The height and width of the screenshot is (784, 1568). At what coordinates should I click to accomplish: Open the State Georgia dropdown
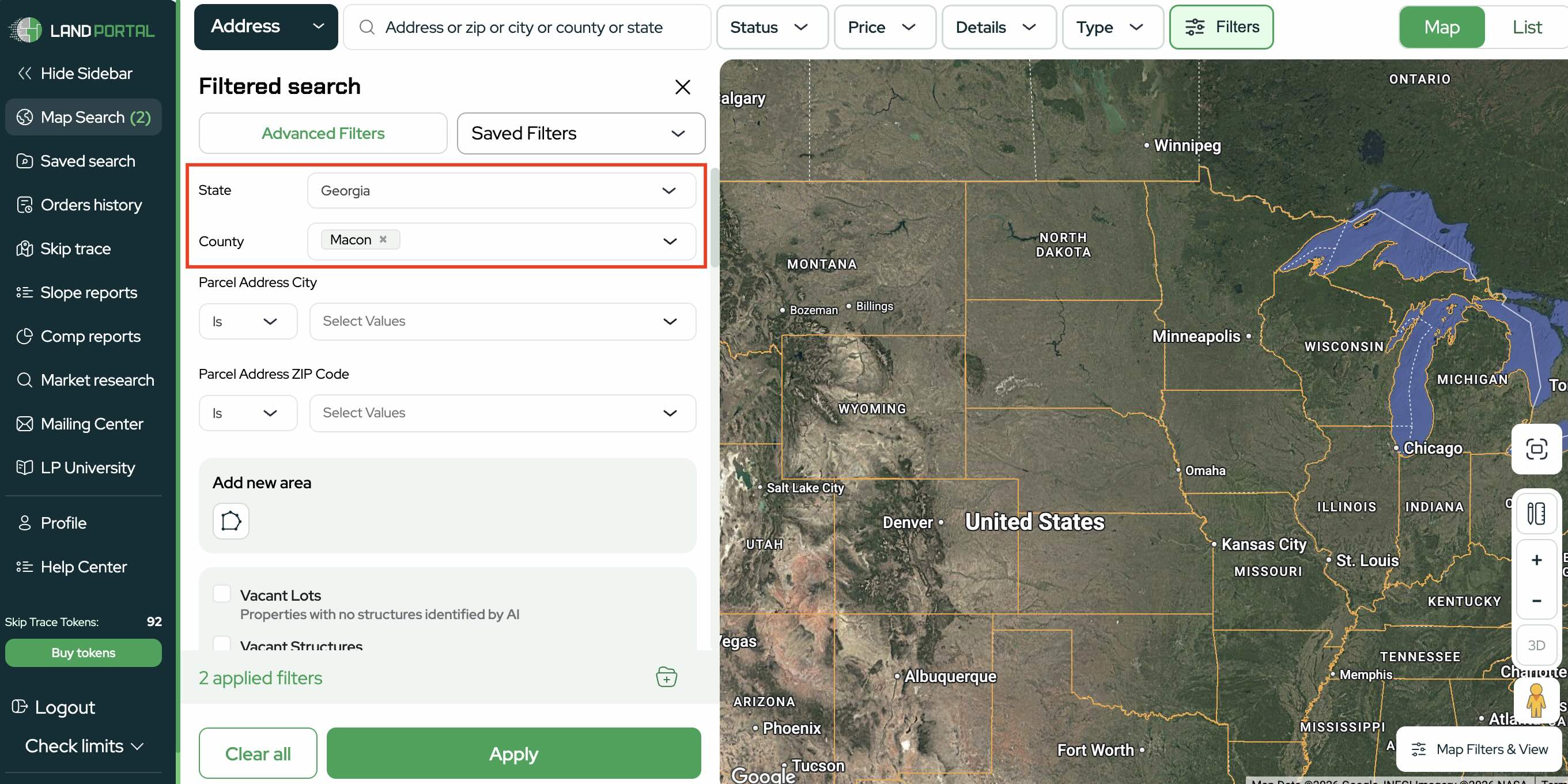[501, 190]
